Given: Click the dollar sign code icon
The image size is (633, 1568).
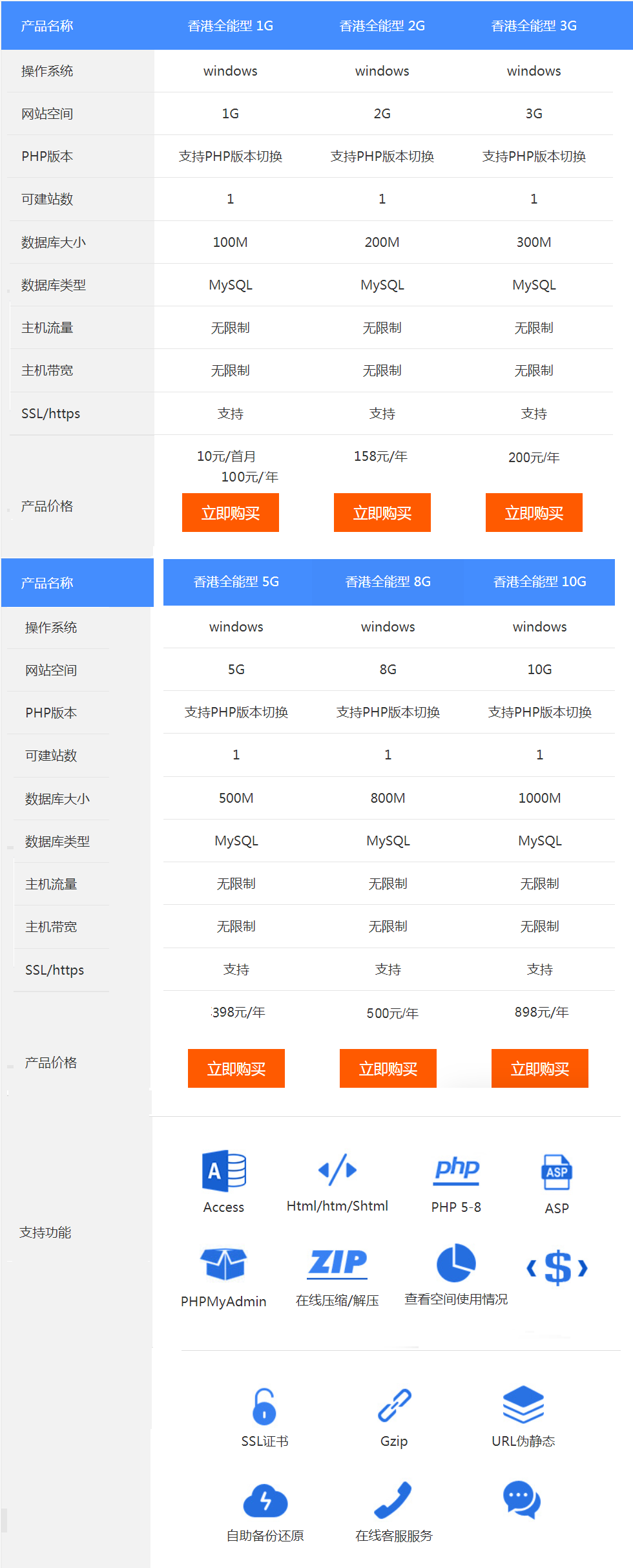Looking at the screenshot, I should 557,1267.
